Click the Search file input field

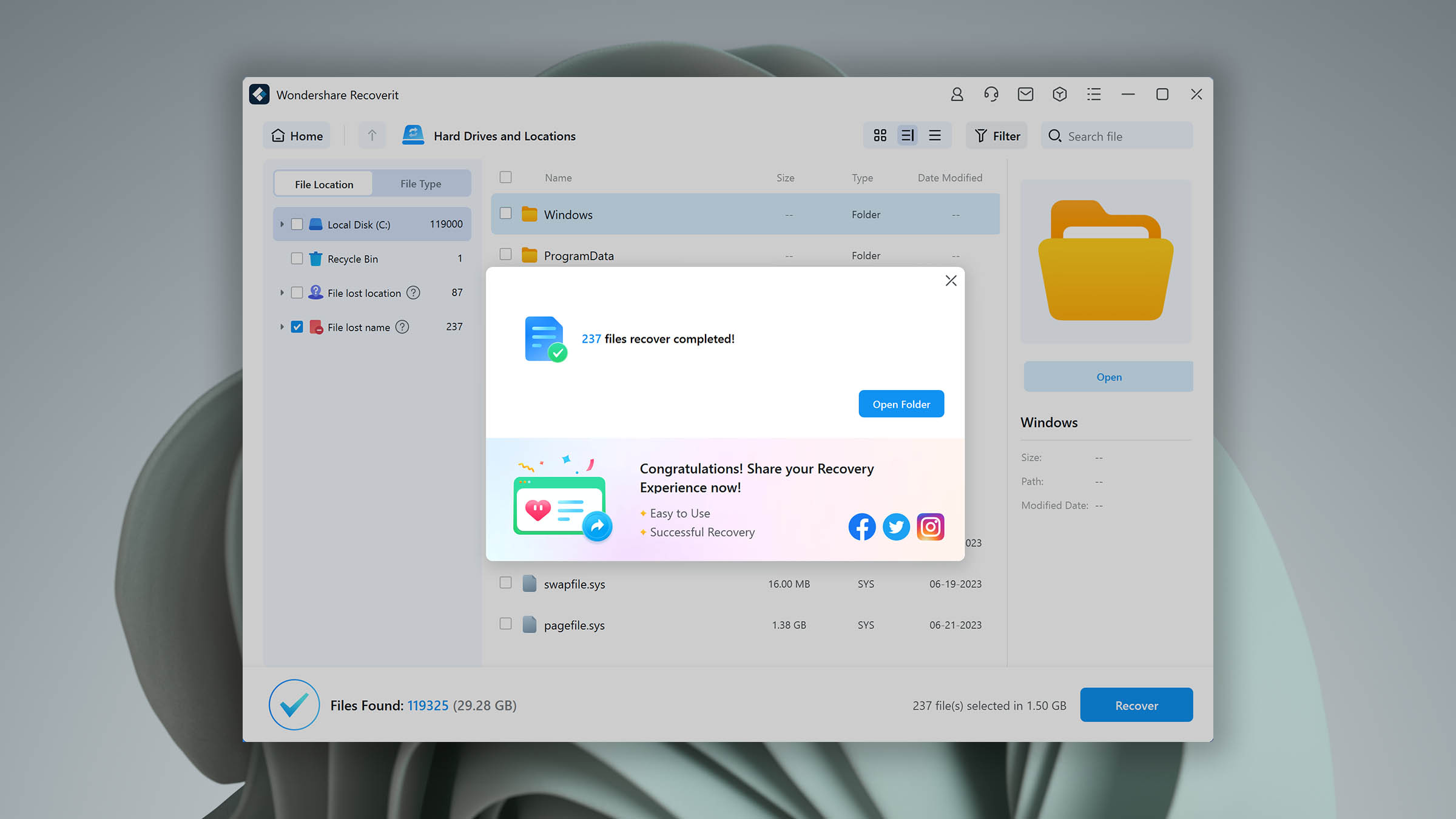tap(1117, 136)
